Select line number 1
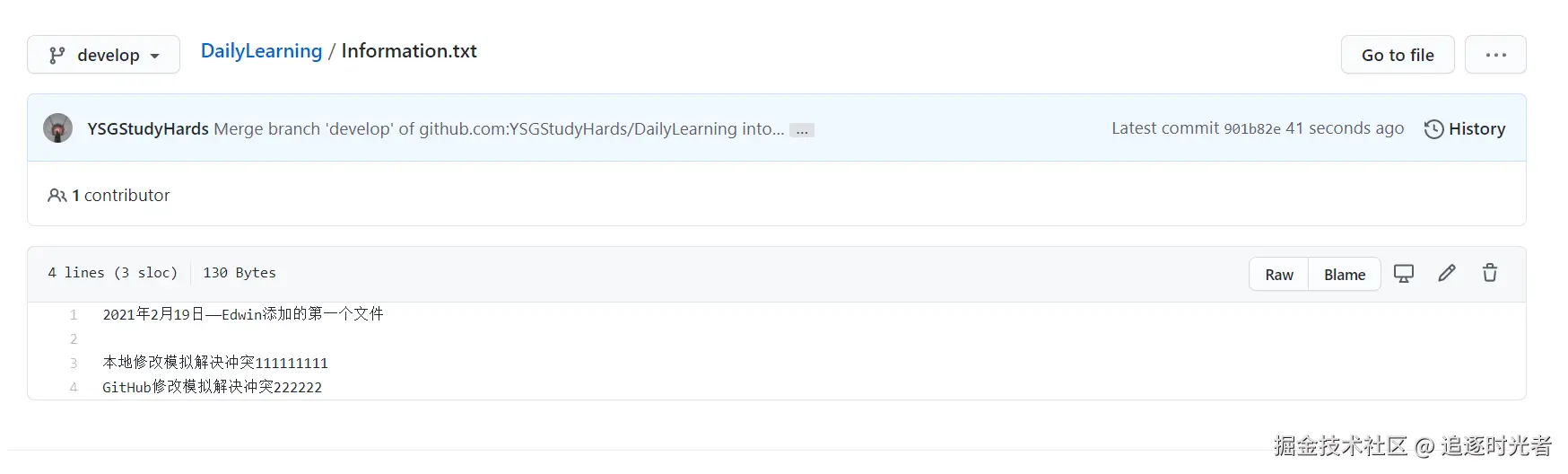The height and width of the screenshot is (474, 1568). (x=74, y=314)
